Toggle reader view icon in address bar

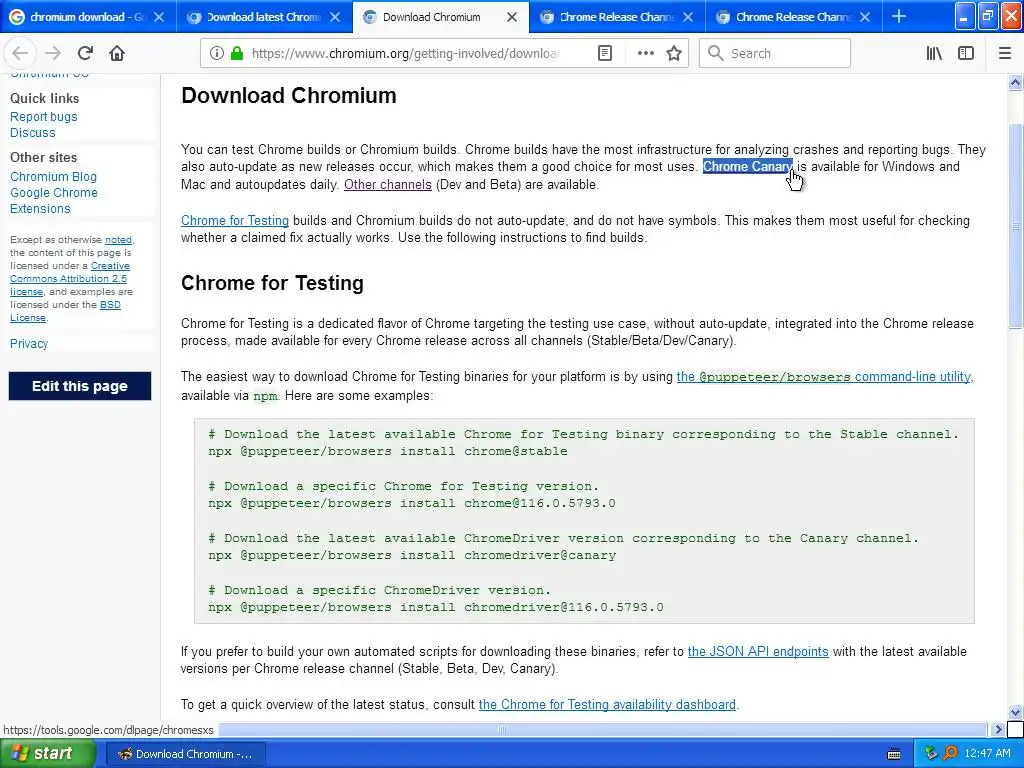(605, 53)
